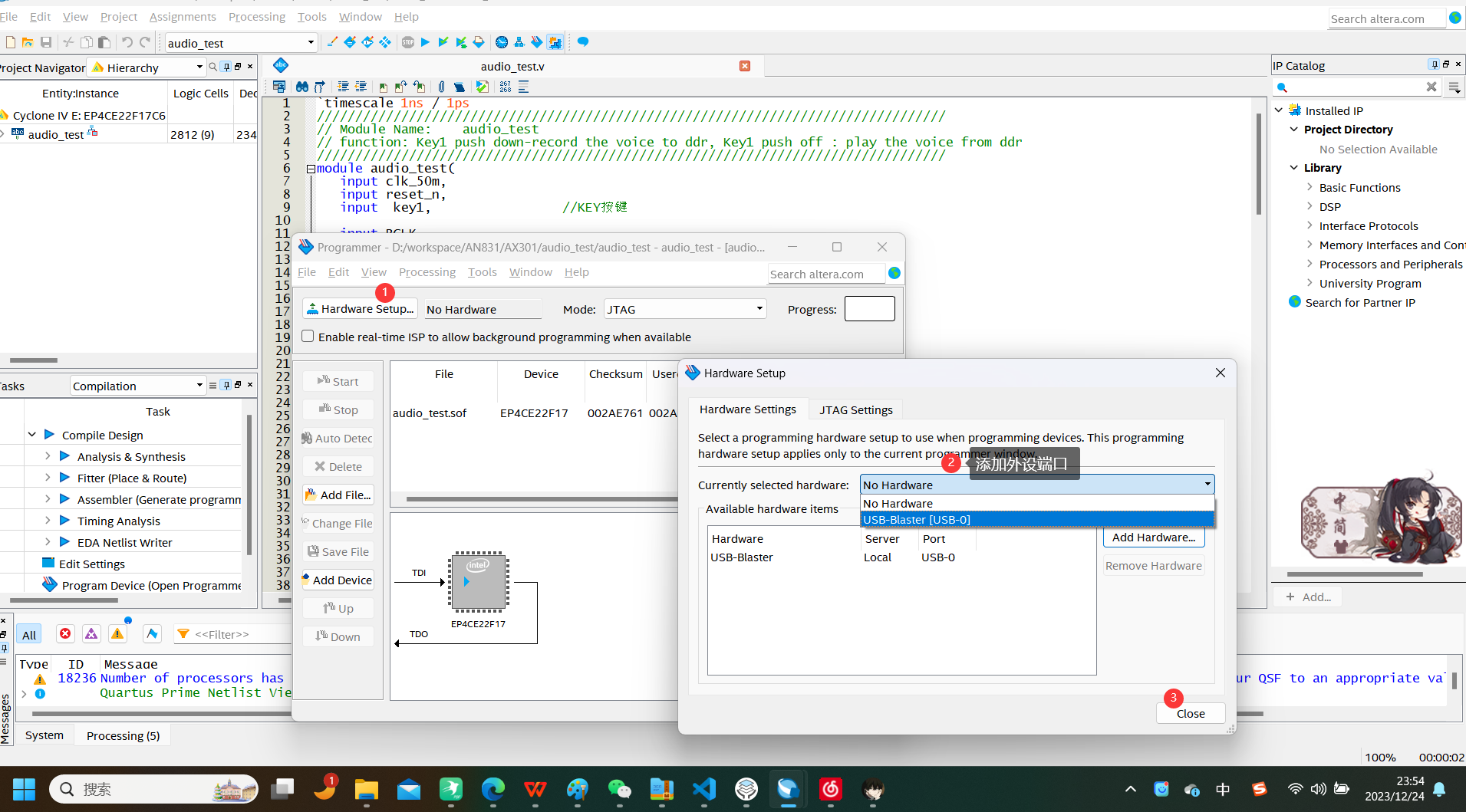Select USB-Blaster [USB-0] from hardware list
1466x812 pixels.
1037,519
